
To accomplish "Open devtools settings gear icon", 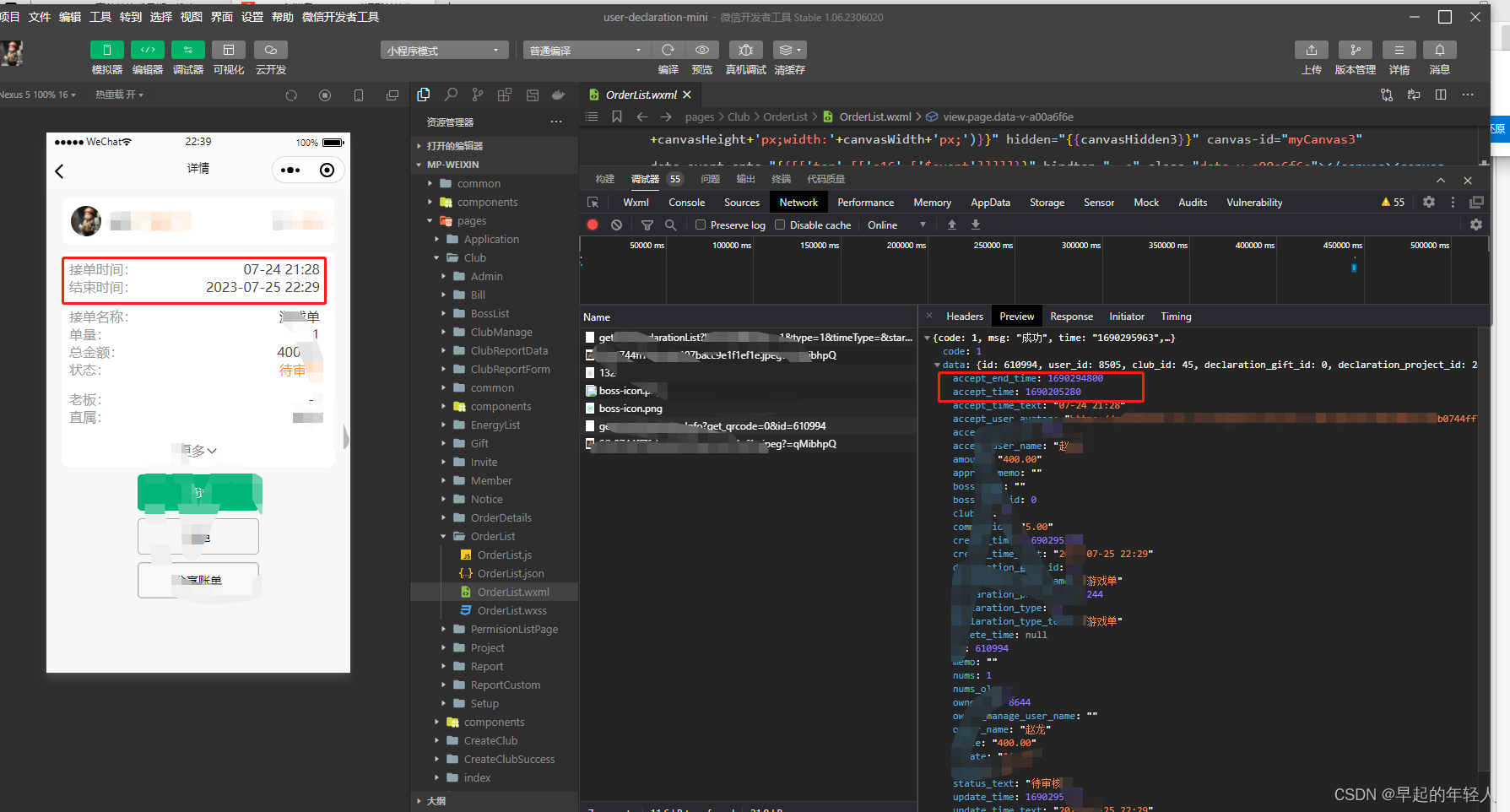I will point(1428,202).
